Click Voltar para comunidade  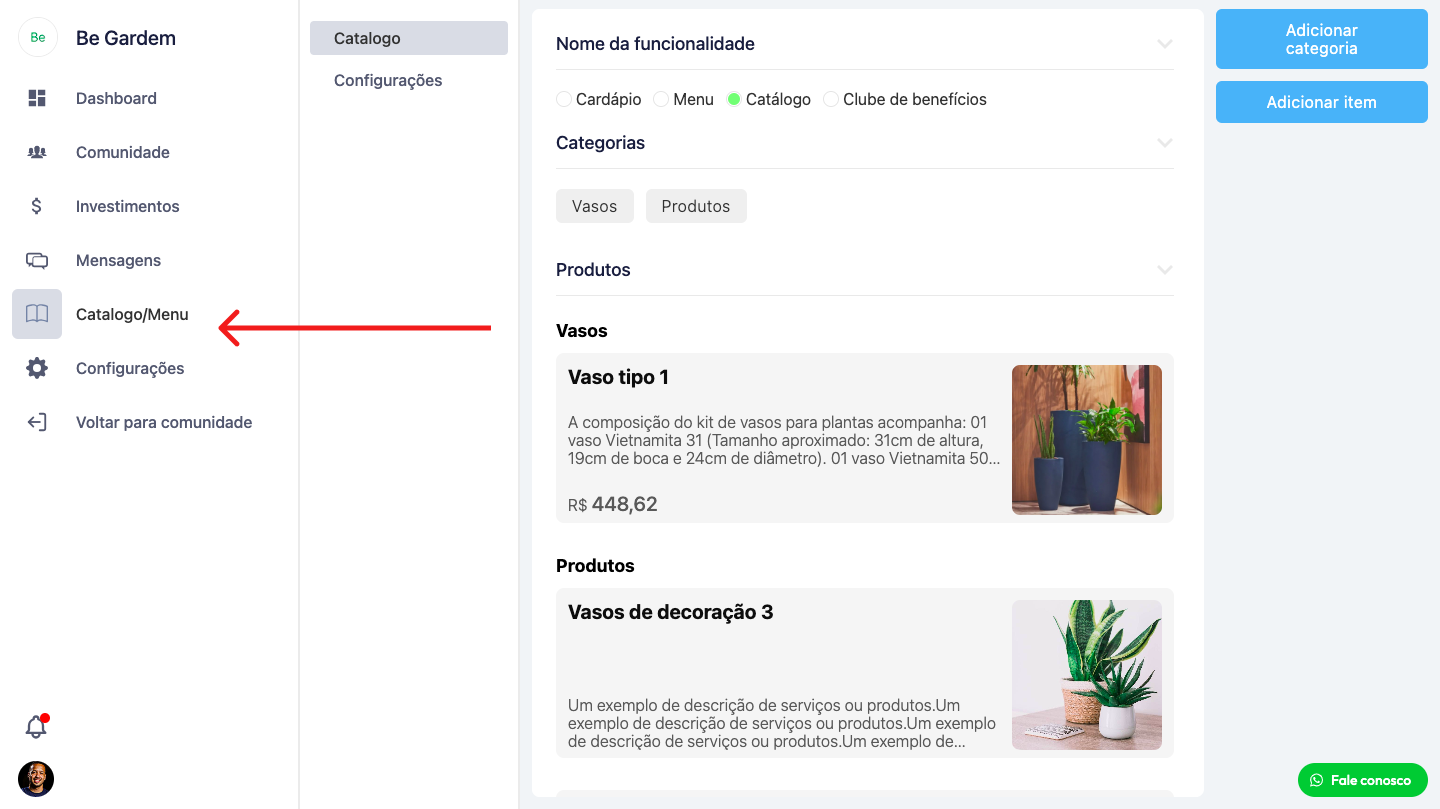click(x=164, y=422)
